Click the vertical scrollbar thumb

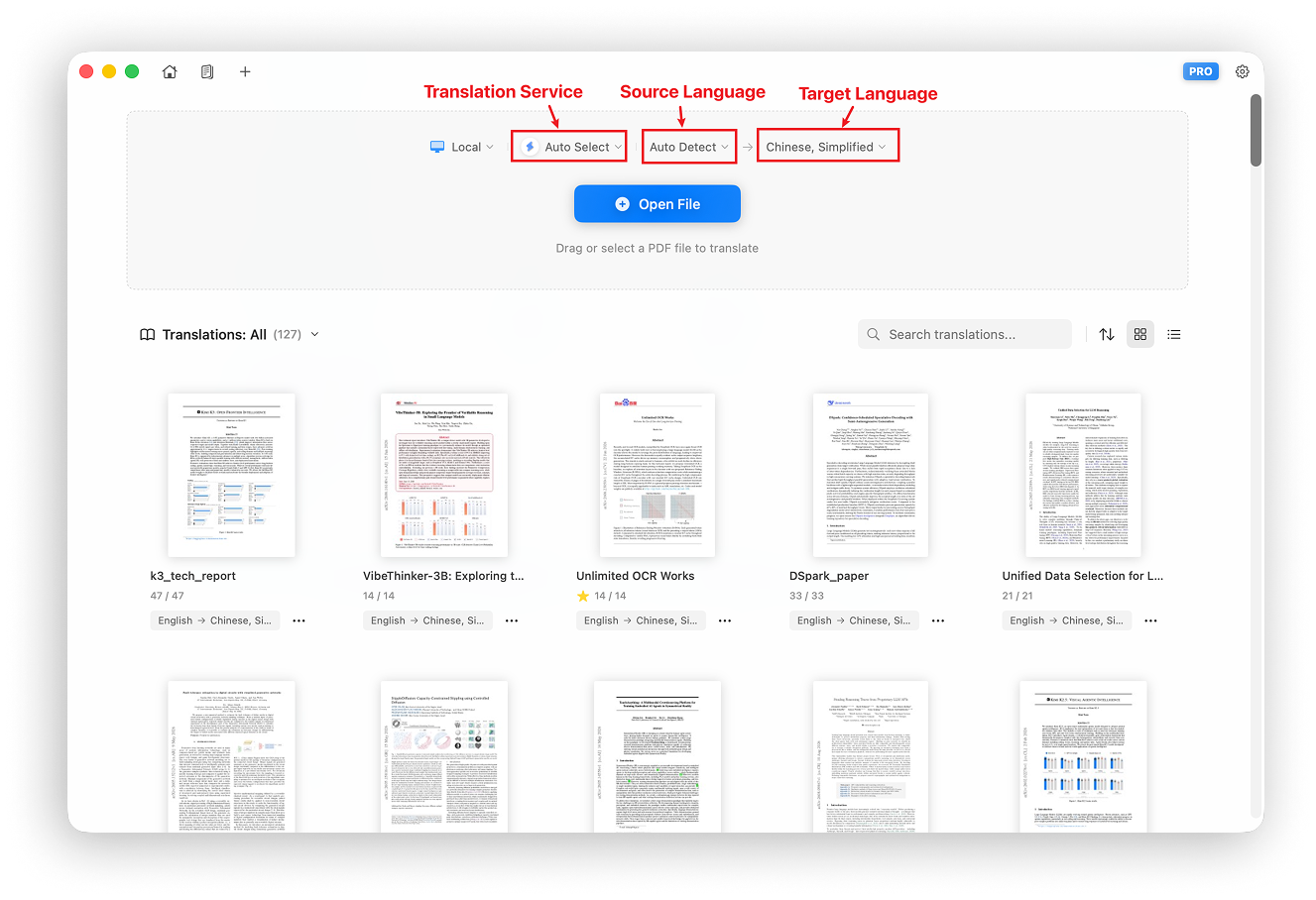point(1256,130)
